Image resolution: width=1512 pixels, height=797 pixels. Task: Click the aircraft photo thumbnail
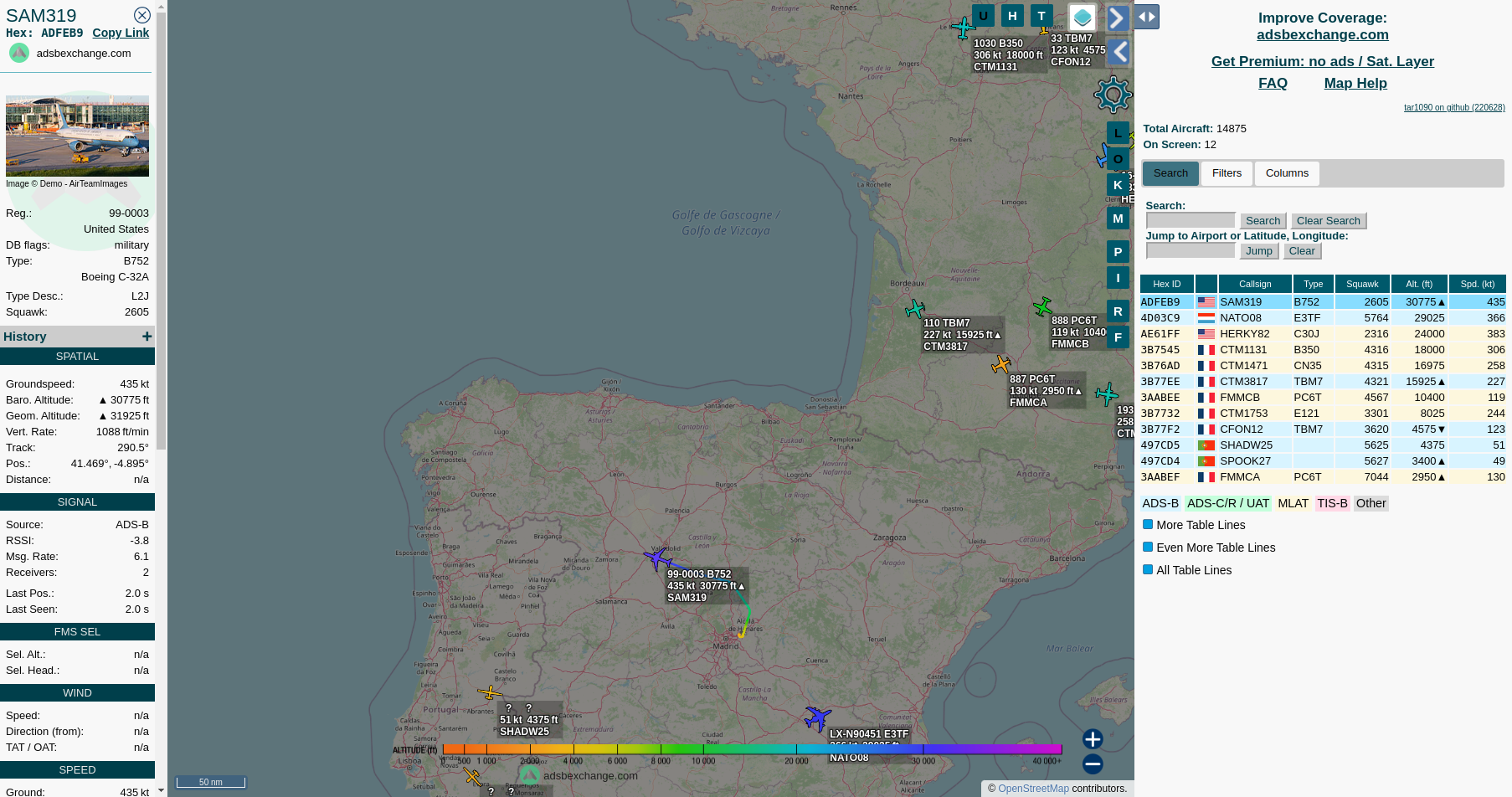pyautogui.click(x=77, y=136)
